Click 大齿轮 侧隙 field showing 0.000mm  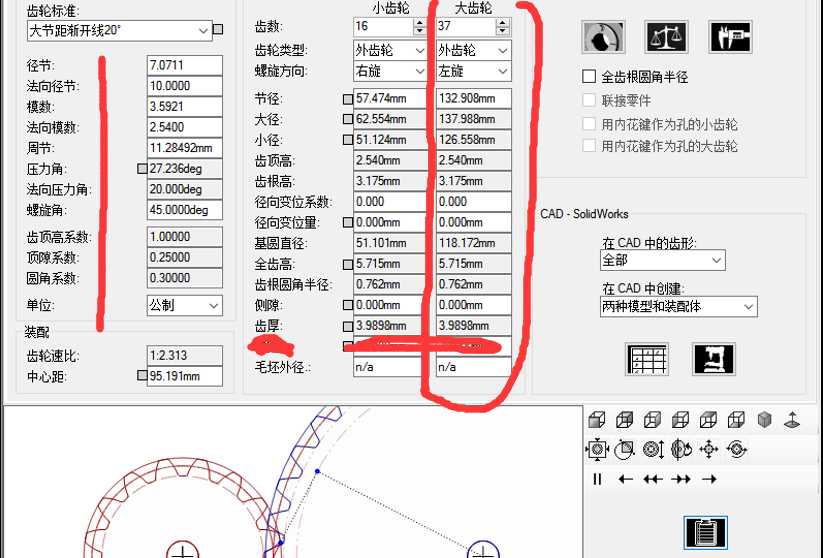pyautogui.click(x=473, y=305)
